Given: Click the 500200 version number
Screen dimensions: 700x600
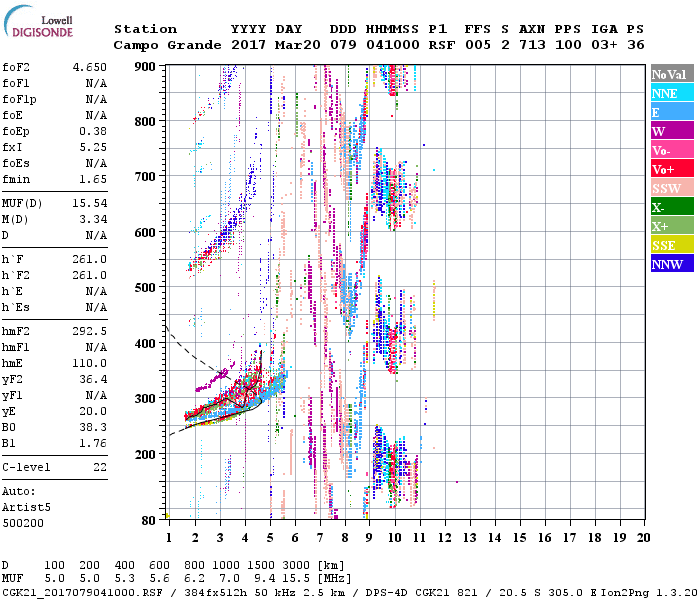Looking at the screenshot, I should pos(23,524).
